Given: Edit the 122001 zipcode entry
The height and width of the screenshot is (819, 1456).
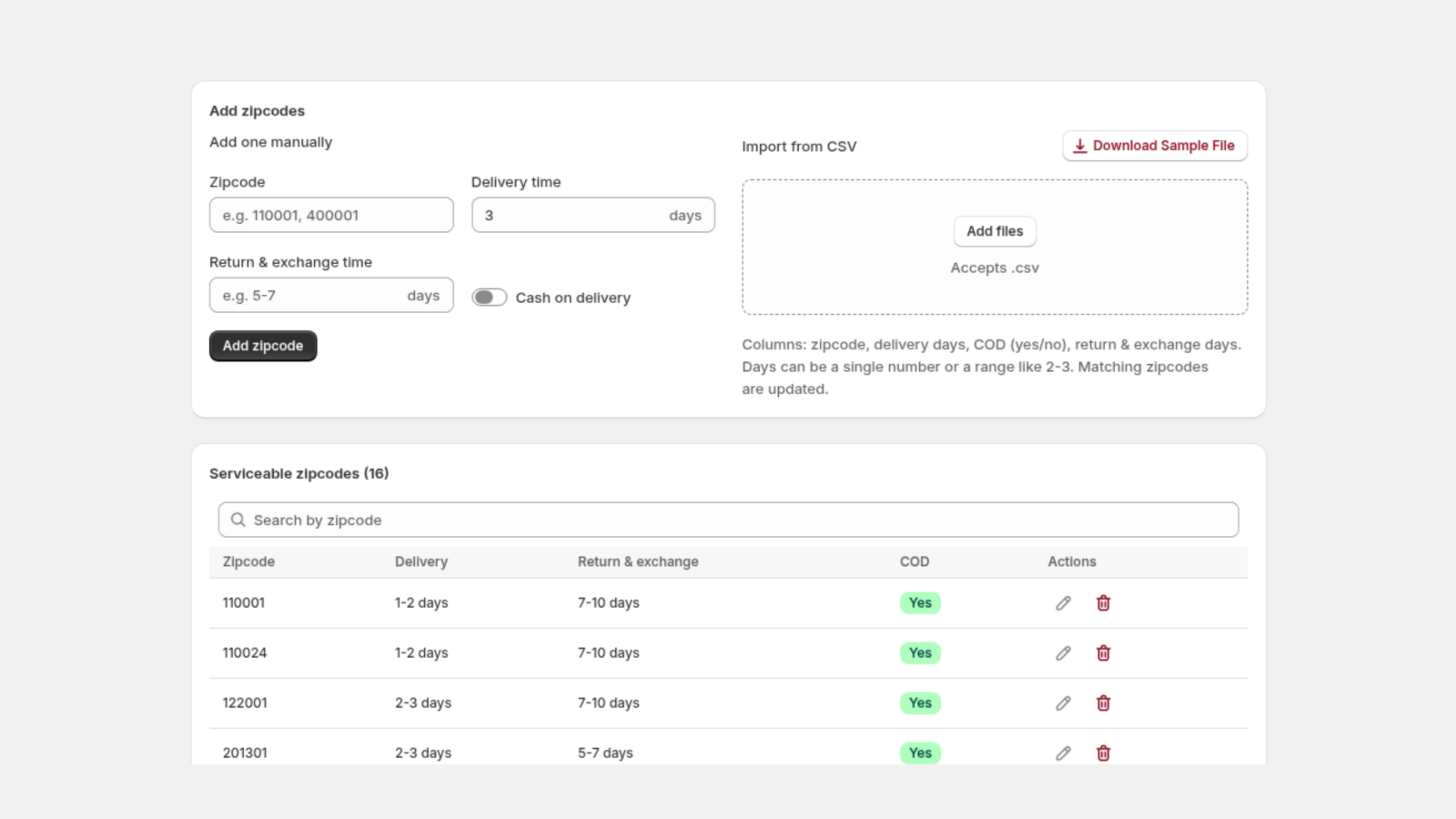Looking at the screenshot, I should pos(1063,703).
